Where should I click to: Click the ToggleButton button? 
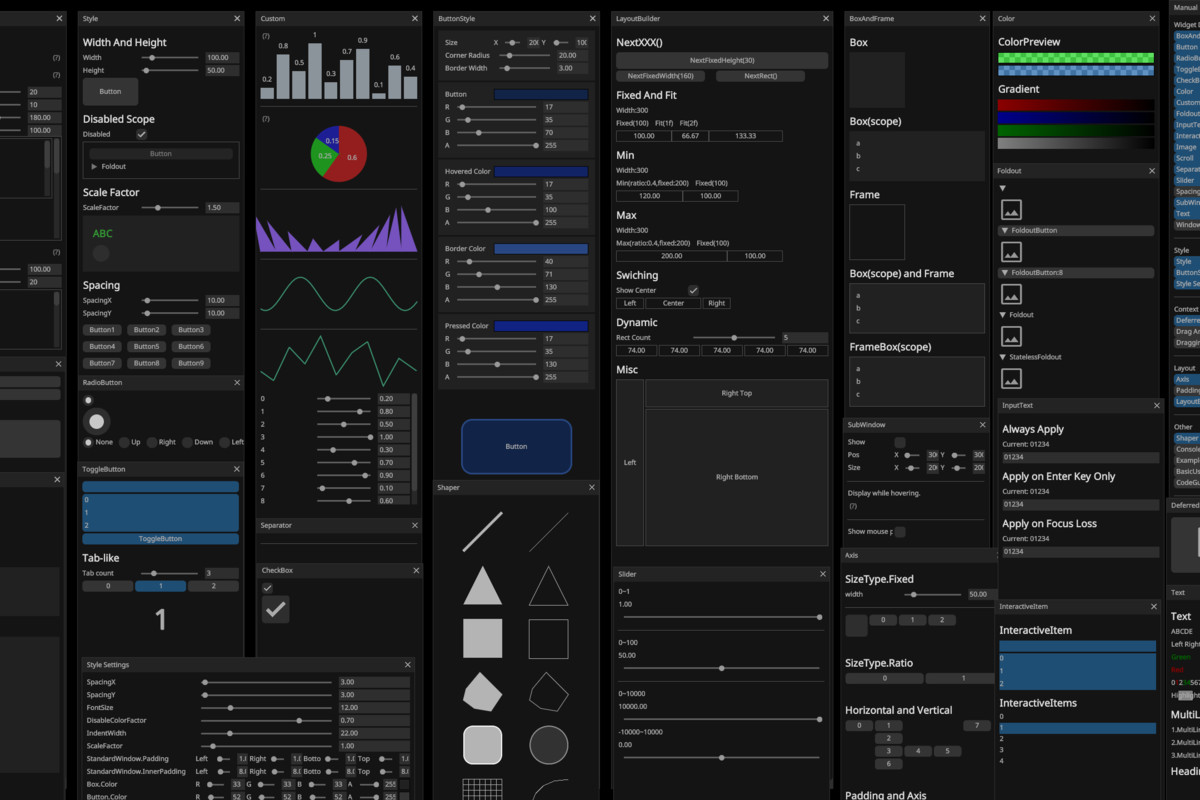(160, 539)
